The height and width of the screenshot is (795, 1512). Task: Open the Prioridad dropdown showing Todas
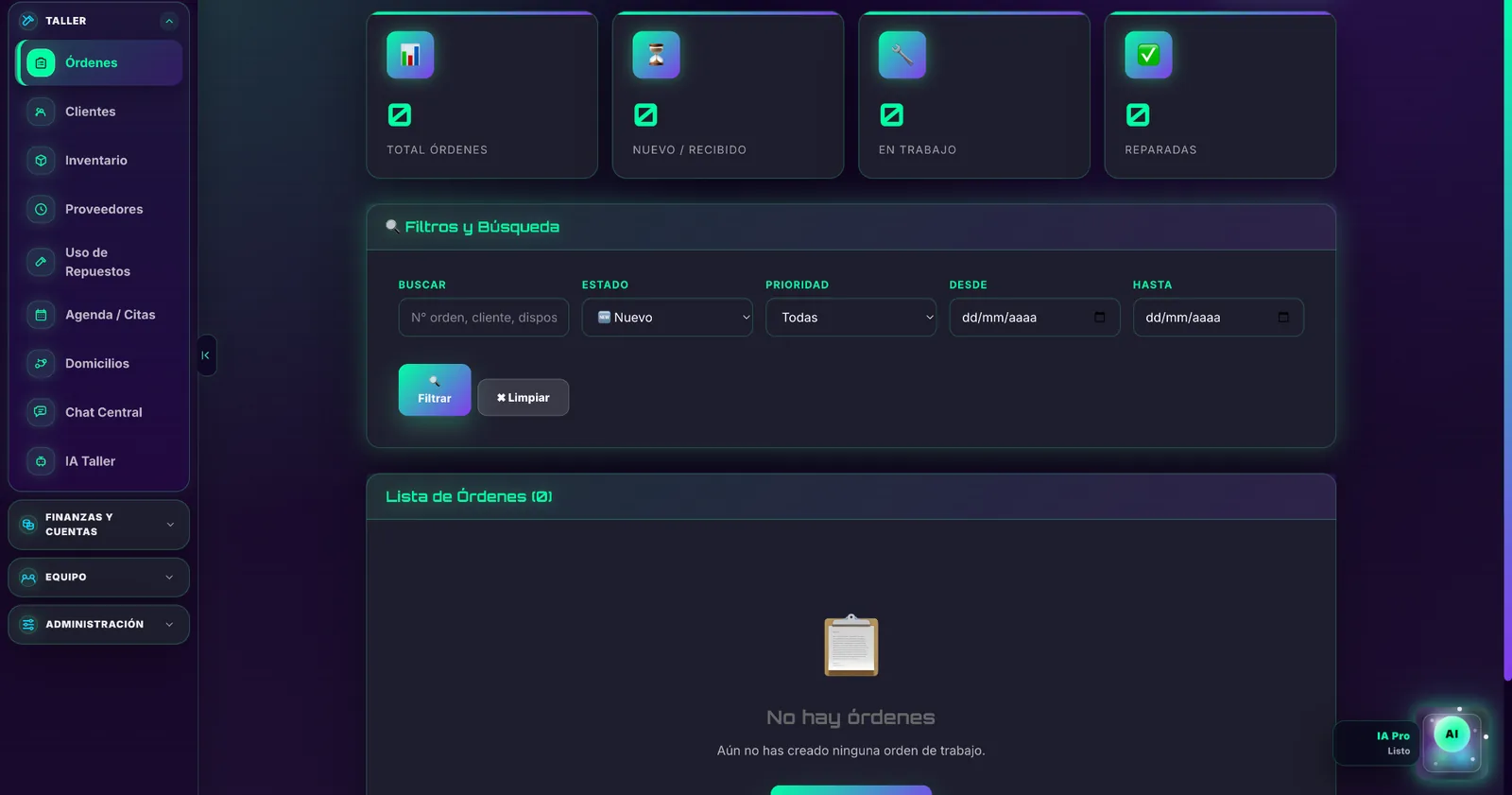point(850,318)
